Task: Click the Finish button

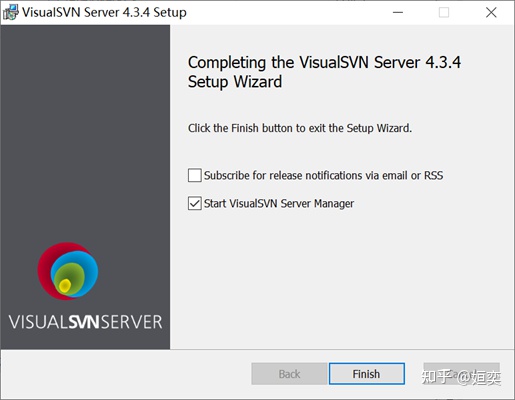Action: [x=367, y=374]
